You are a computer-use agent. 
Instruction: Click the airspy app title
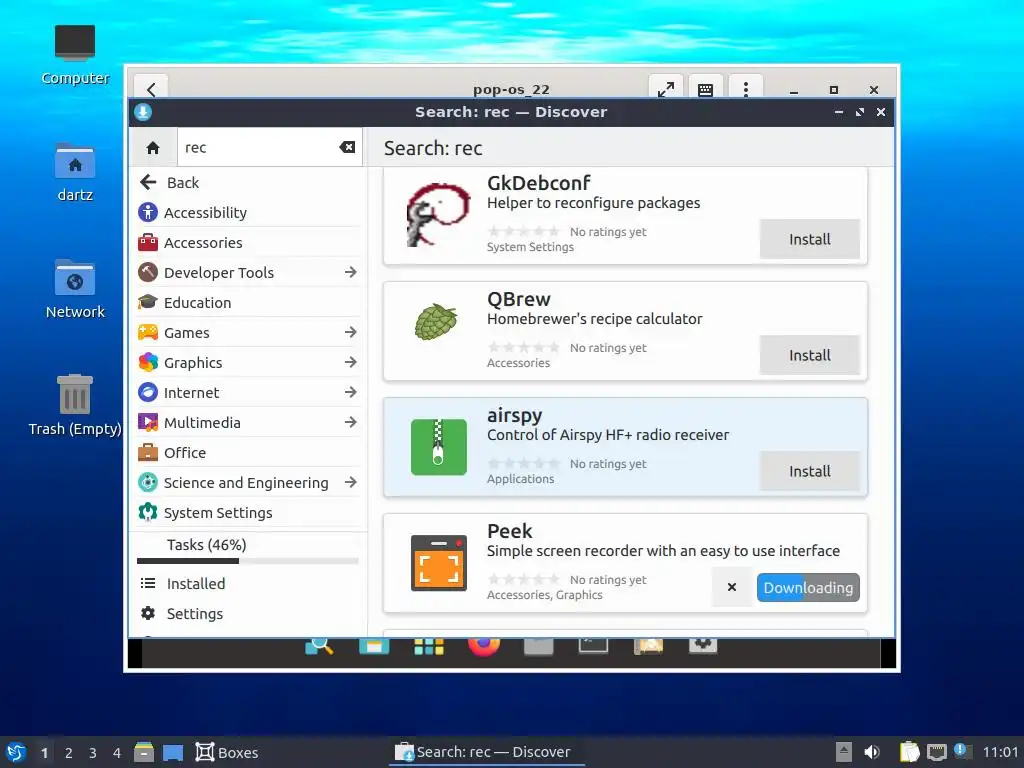515,415
